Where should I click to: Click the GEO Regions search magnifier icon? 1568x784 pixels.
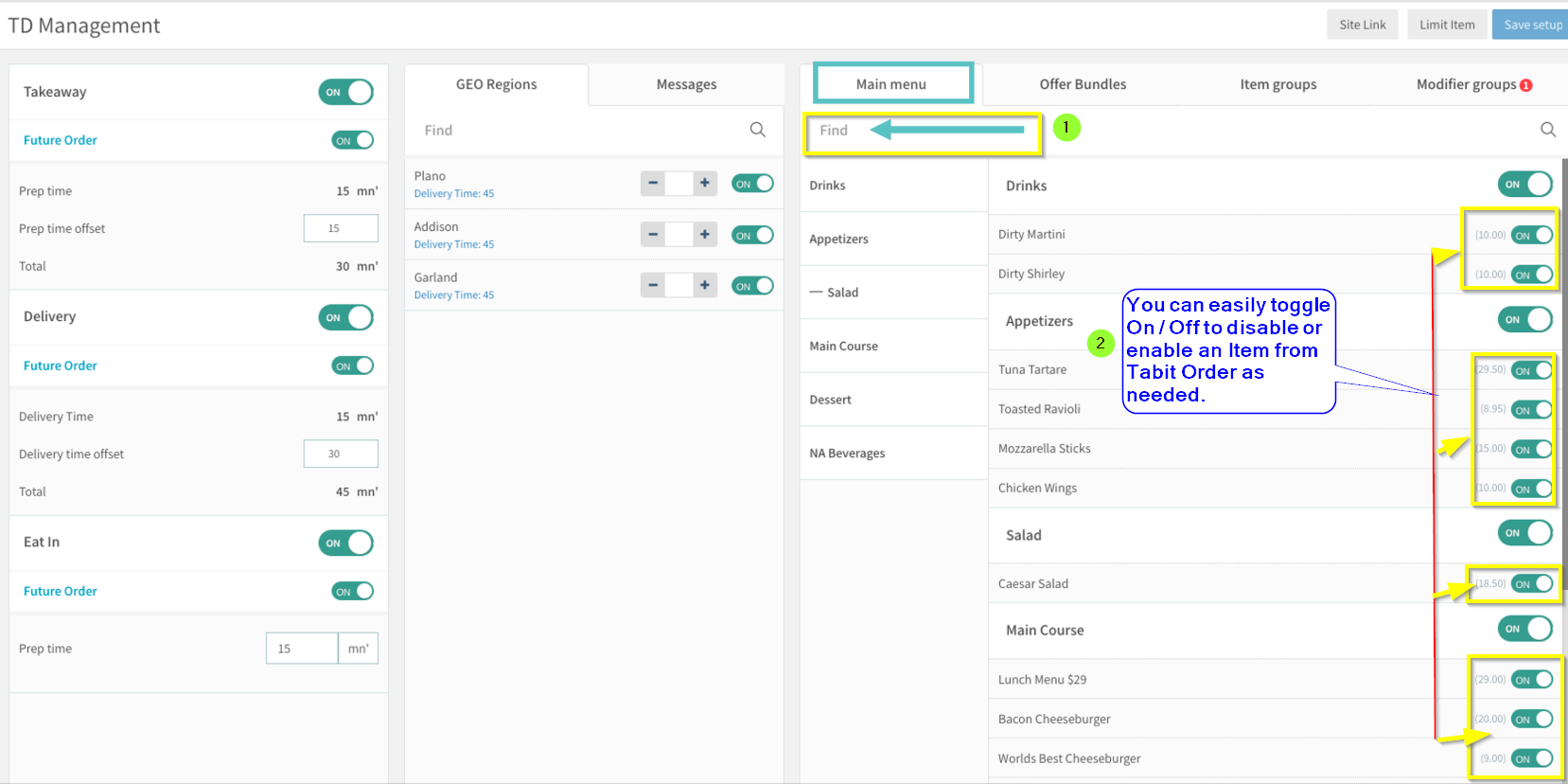(757, 130)
